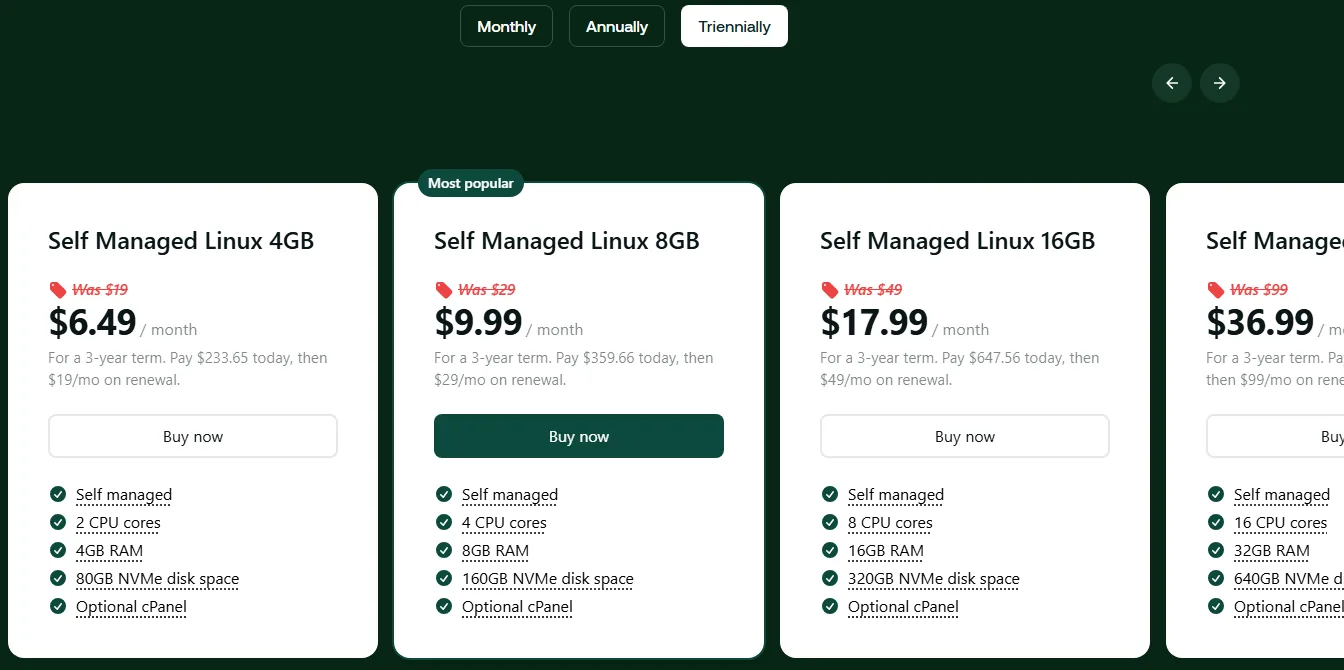Click Optional cPanel in the 8GB plan
This screenshot has width=1344, height=670.
[518, 607]
